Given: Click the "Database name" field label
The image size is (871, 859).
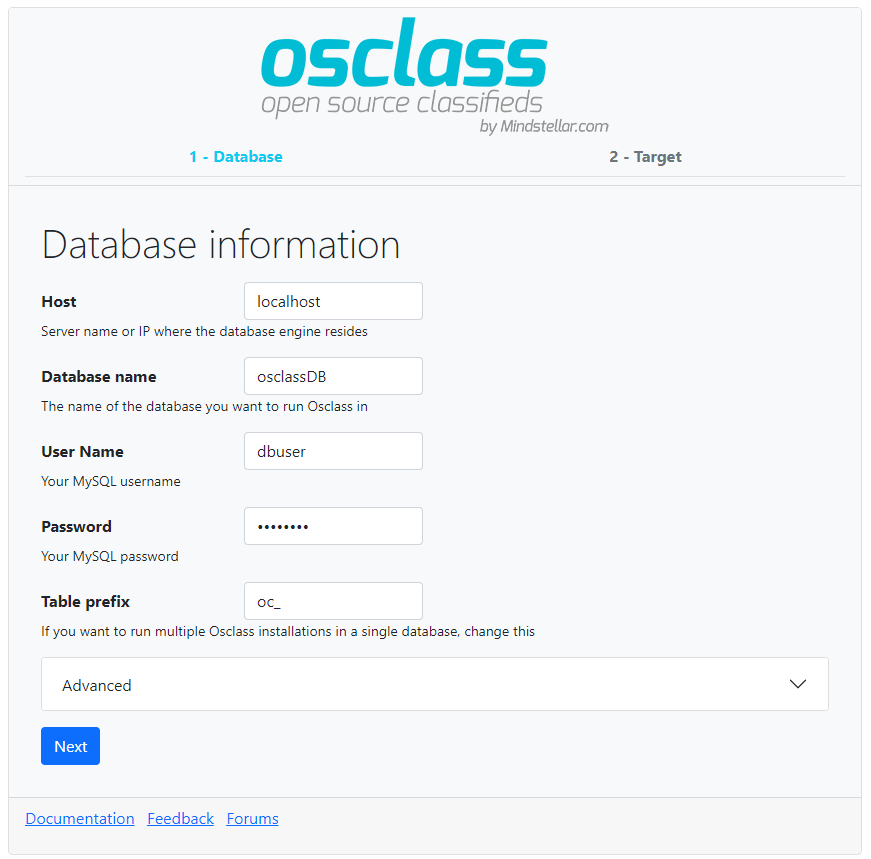Looking at the screenshot, I should point(99,377).
